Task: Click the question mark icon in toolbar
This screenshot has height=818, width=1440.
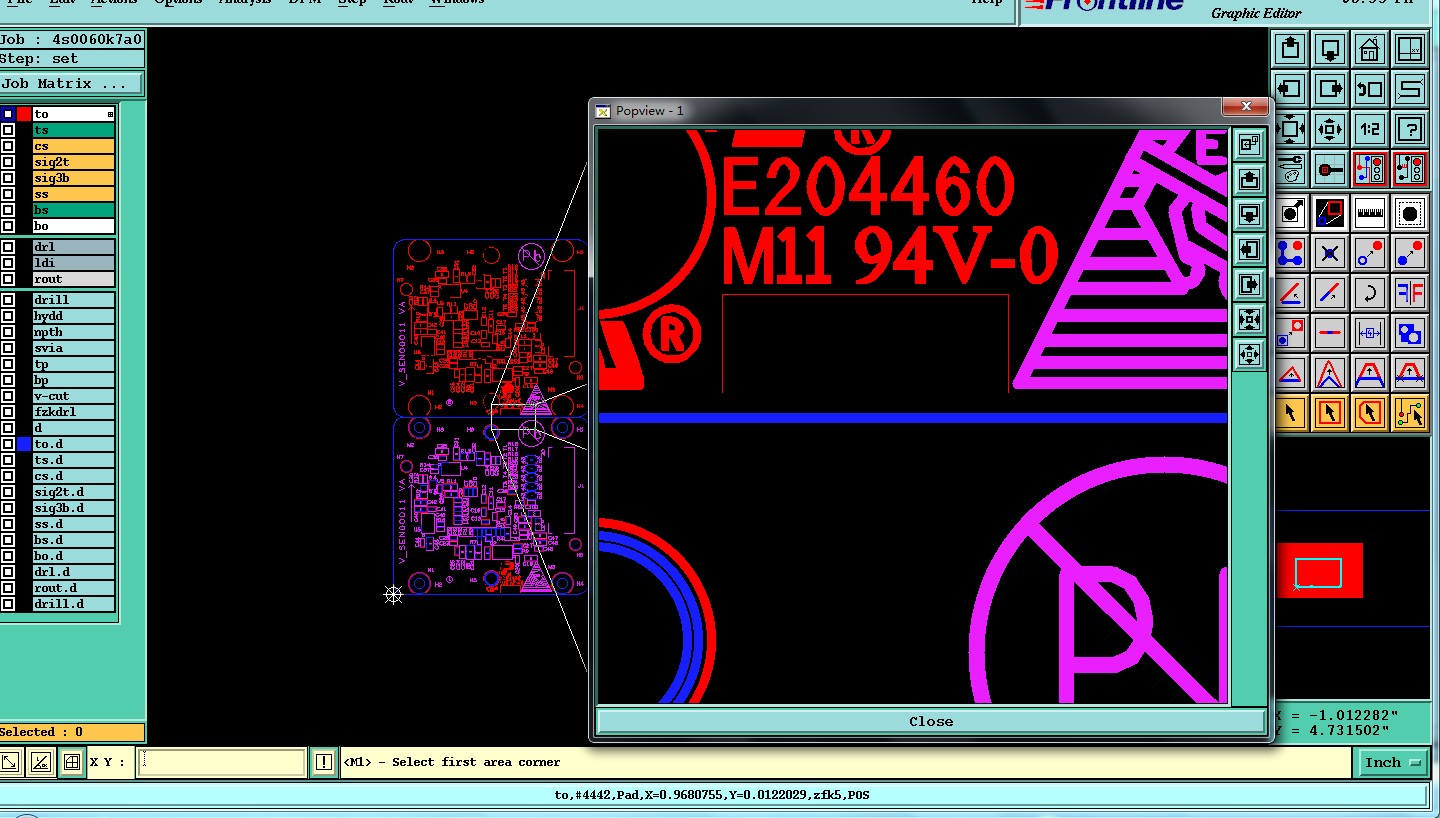Action: point(1410,129)
